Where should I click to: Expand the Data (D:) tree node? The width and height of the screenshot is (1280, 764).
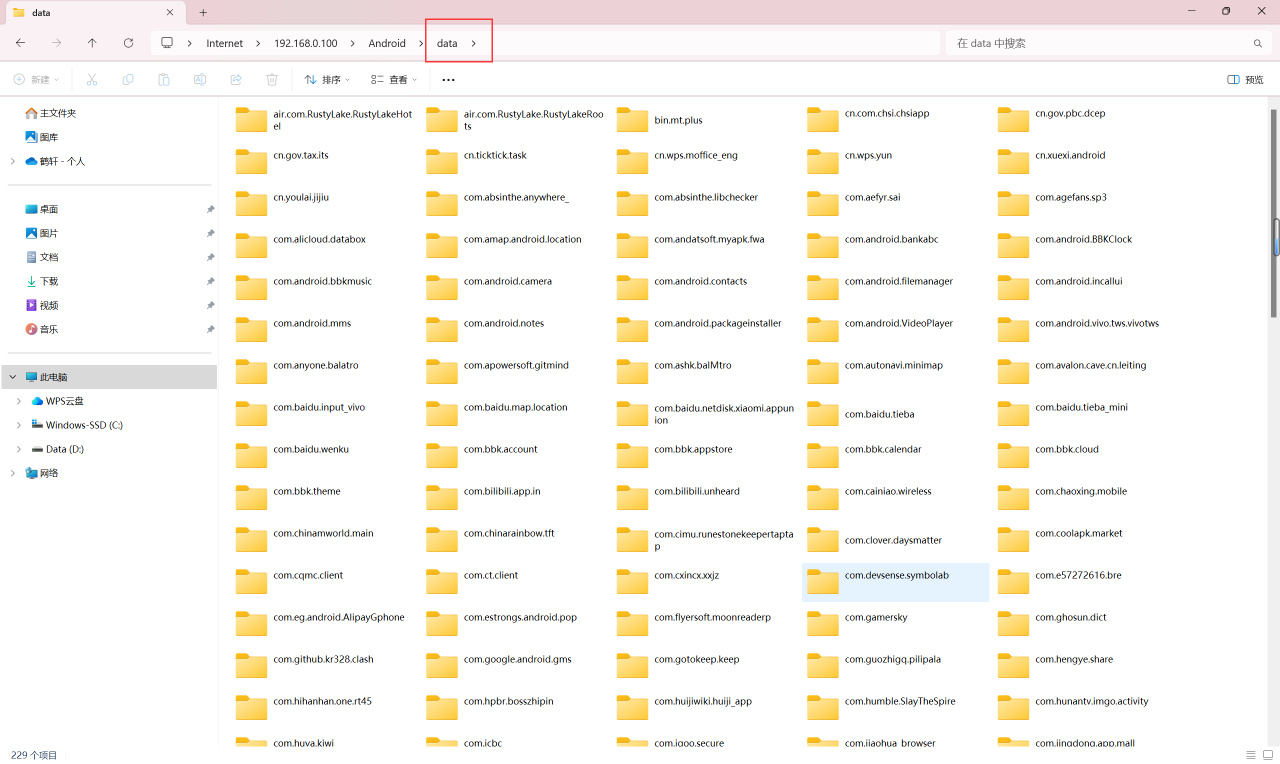[x=19, y=449]
